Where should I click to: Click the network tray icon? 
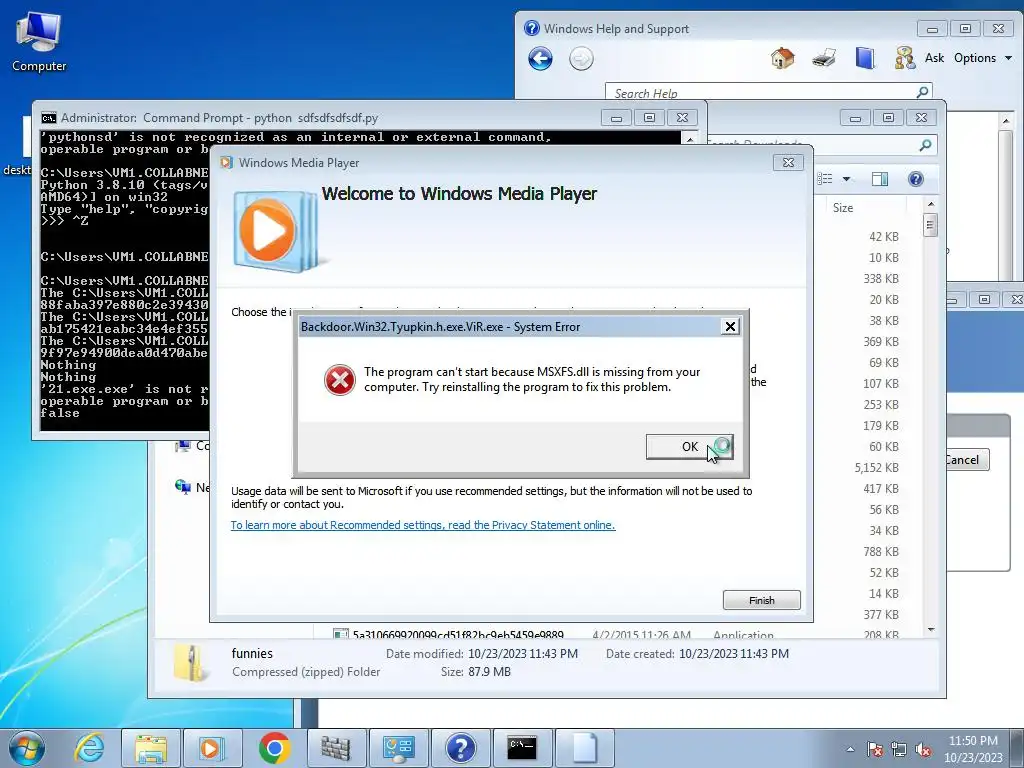point(899,749)
